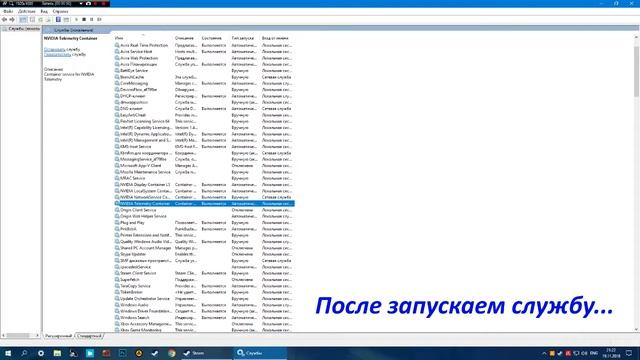Click the Службы taskbar button
Image resolution: width=640 pixels, height=360 pixels.
pyautogui.click(x=260, y=353)
